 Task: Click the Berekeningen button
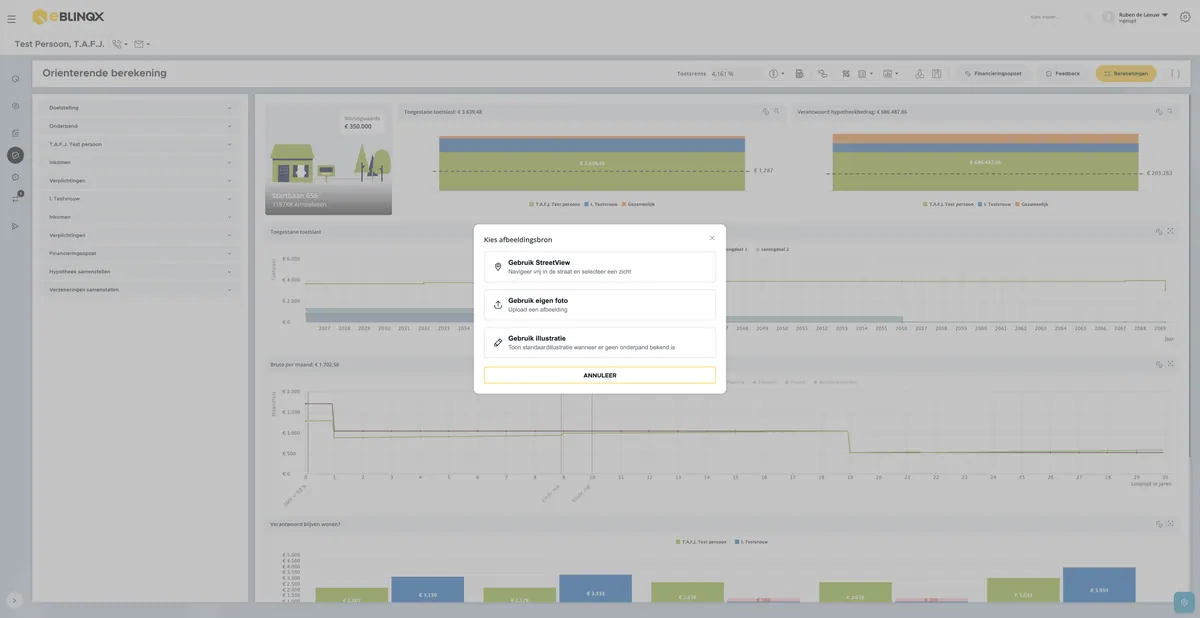coord(1126,73)
